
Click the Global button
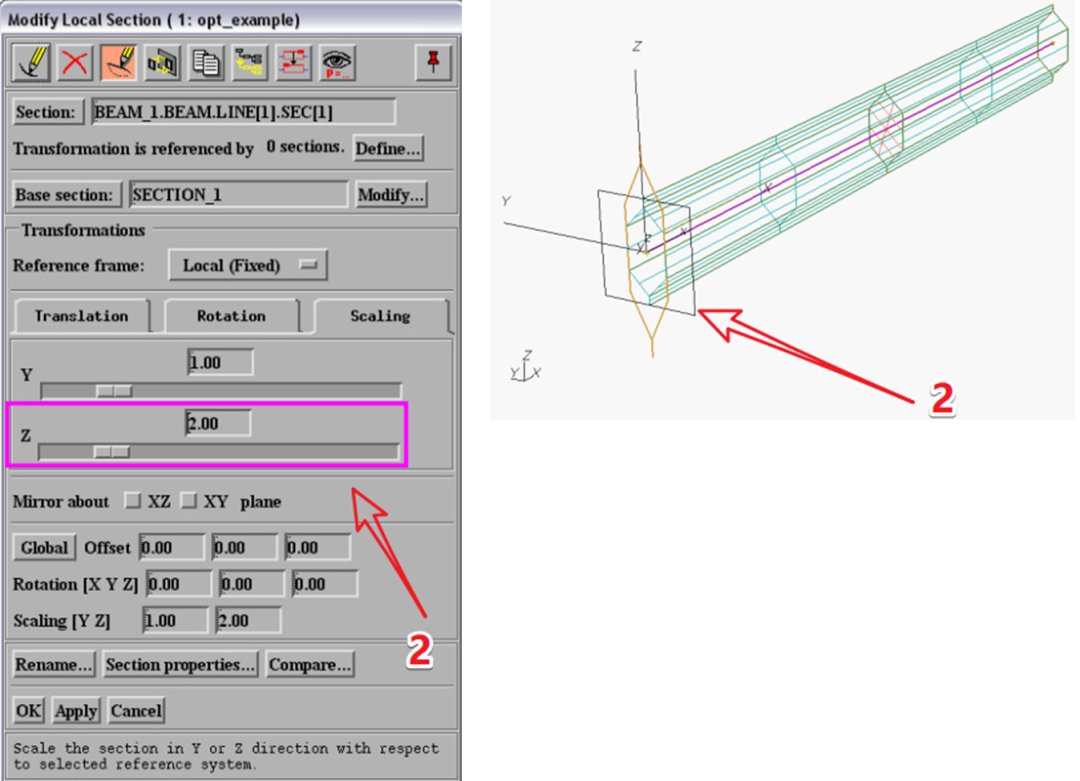pos(44,548)
